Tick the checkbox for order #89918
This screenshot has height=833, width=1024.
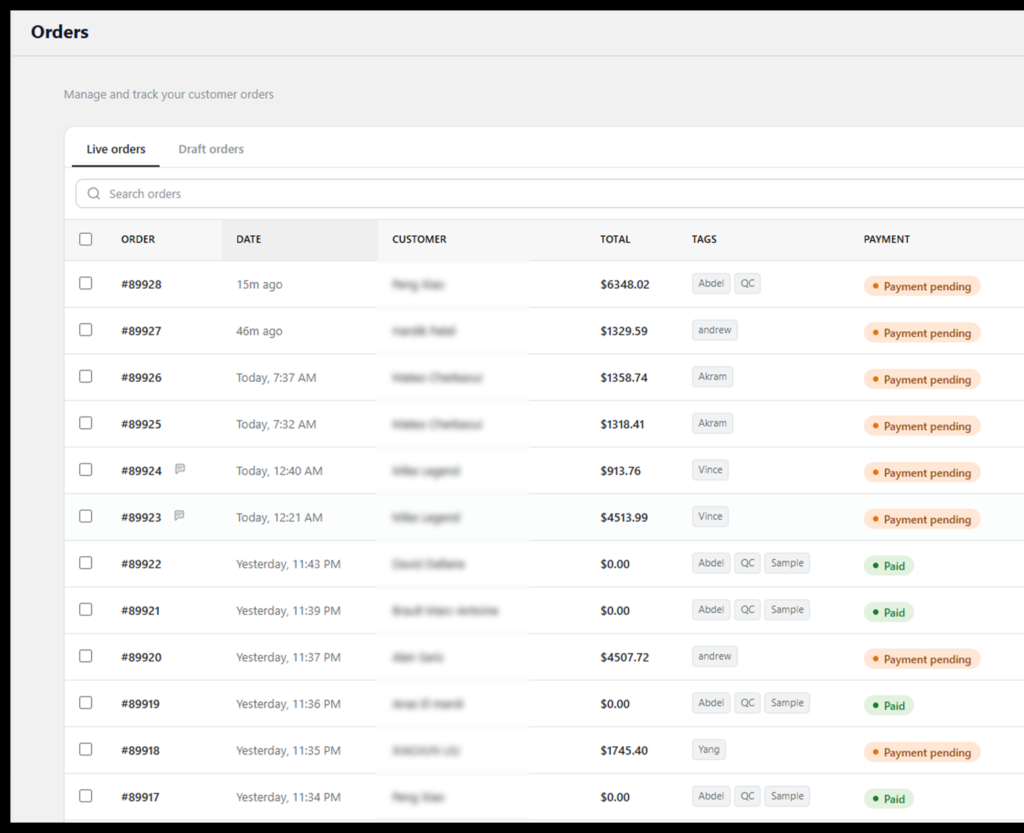(86, 749)
